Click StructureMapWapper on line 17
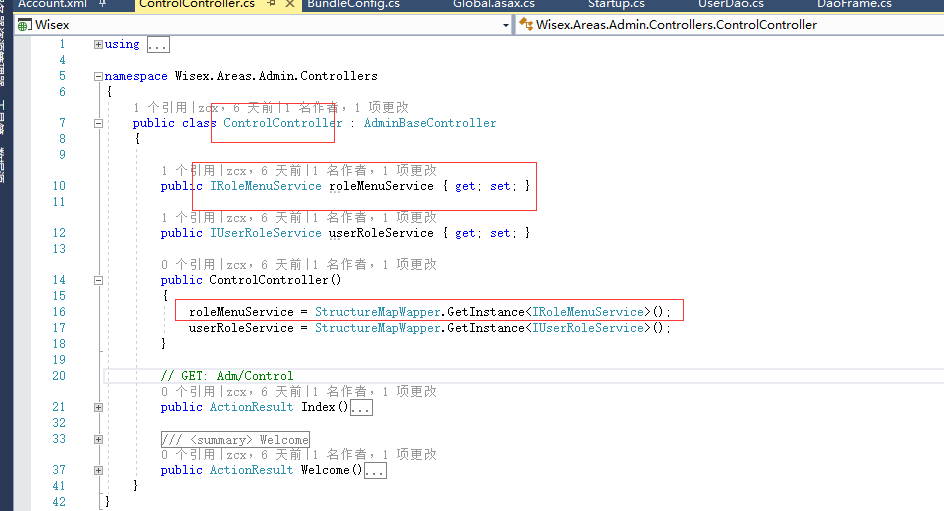Screen dimensions: 944x511 pyautogui.click(x=377, y=329)
